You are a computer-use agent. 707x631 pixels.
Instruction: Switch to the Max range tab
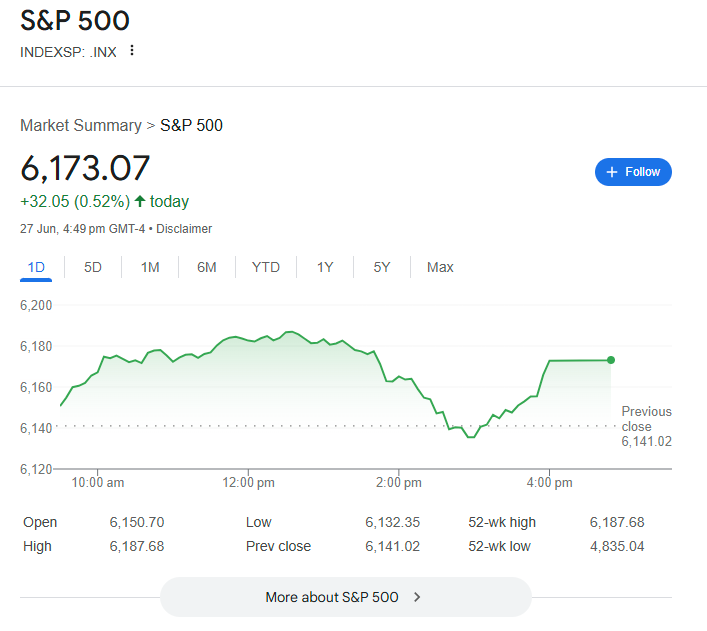click(x=440, y=267)
